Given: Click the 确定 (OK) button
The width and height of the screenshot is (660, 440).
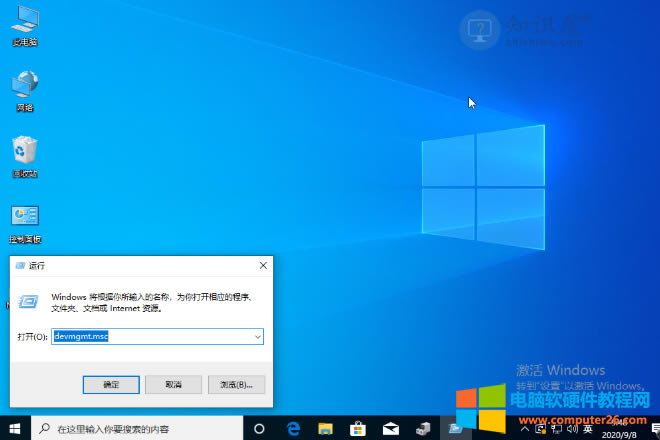Looking at the screenshot, I should click(111, 384).
